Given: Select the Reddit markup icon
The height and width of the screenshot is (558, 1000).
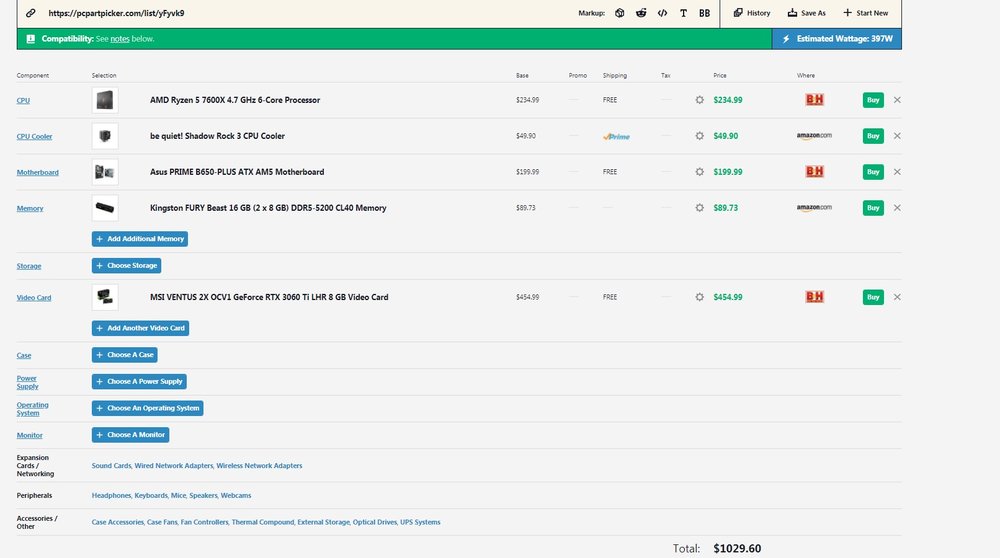Looking at the screenshot, I should [x=640, y=13].
